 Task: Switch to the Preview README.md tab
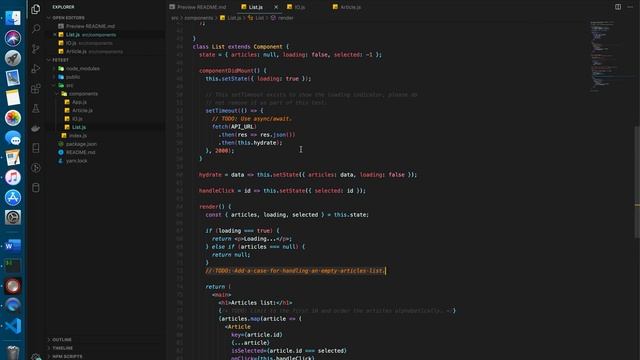click(x=198, y=7)
